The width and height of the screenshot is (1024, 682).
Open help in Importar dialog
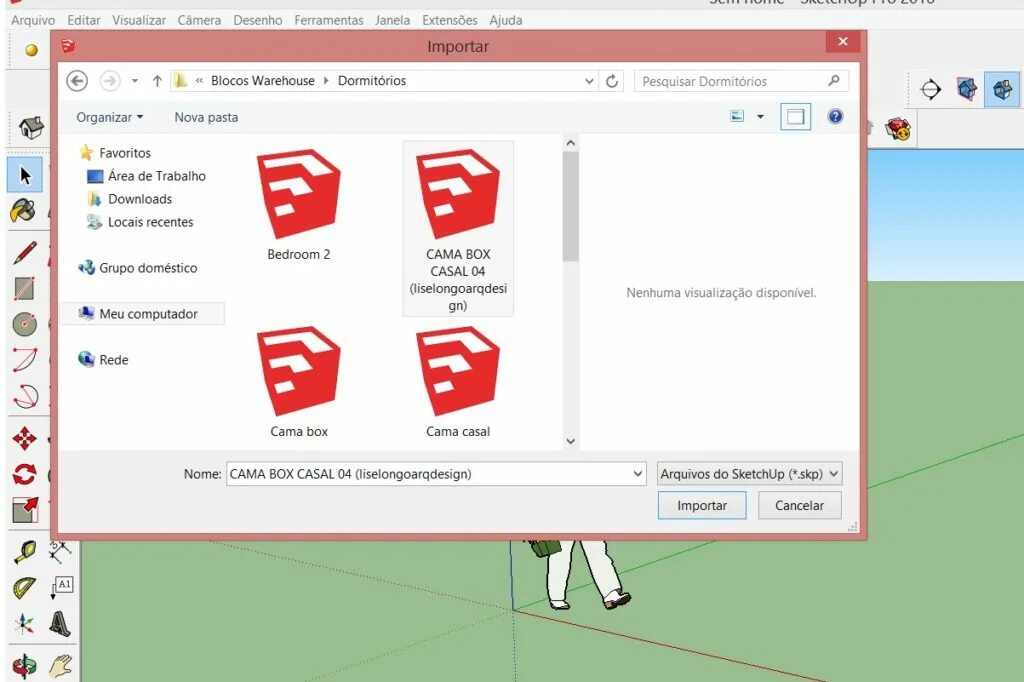pyautogui.click(x=835, y=116)
